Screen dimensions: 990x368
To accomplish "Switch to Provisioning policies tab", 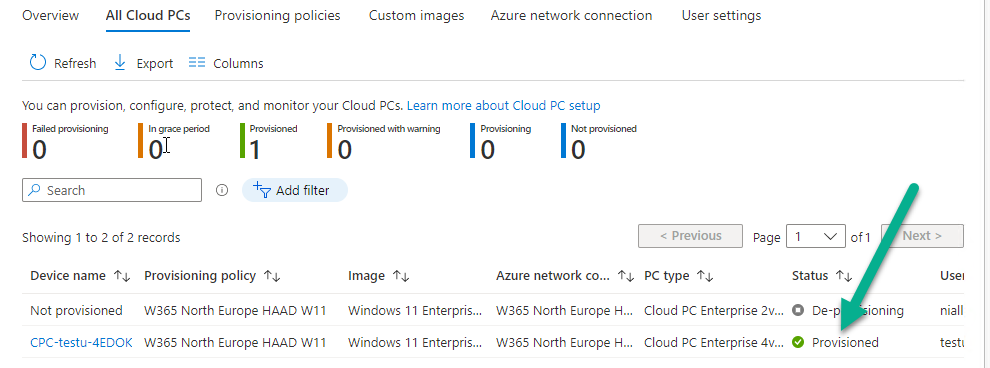I will point(277,15).
